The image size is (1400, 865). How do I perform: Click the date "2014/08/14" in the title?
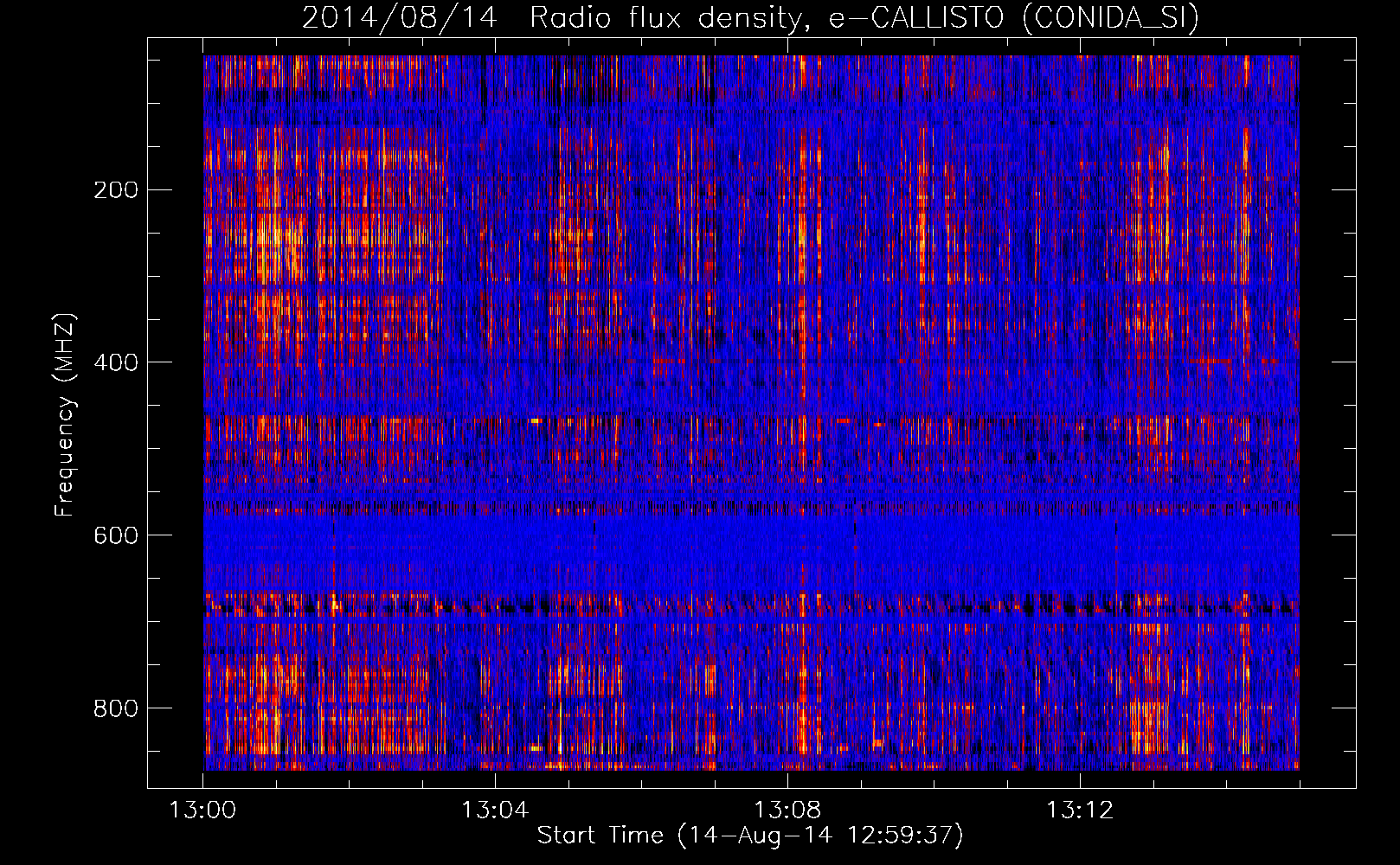point(399,17)
